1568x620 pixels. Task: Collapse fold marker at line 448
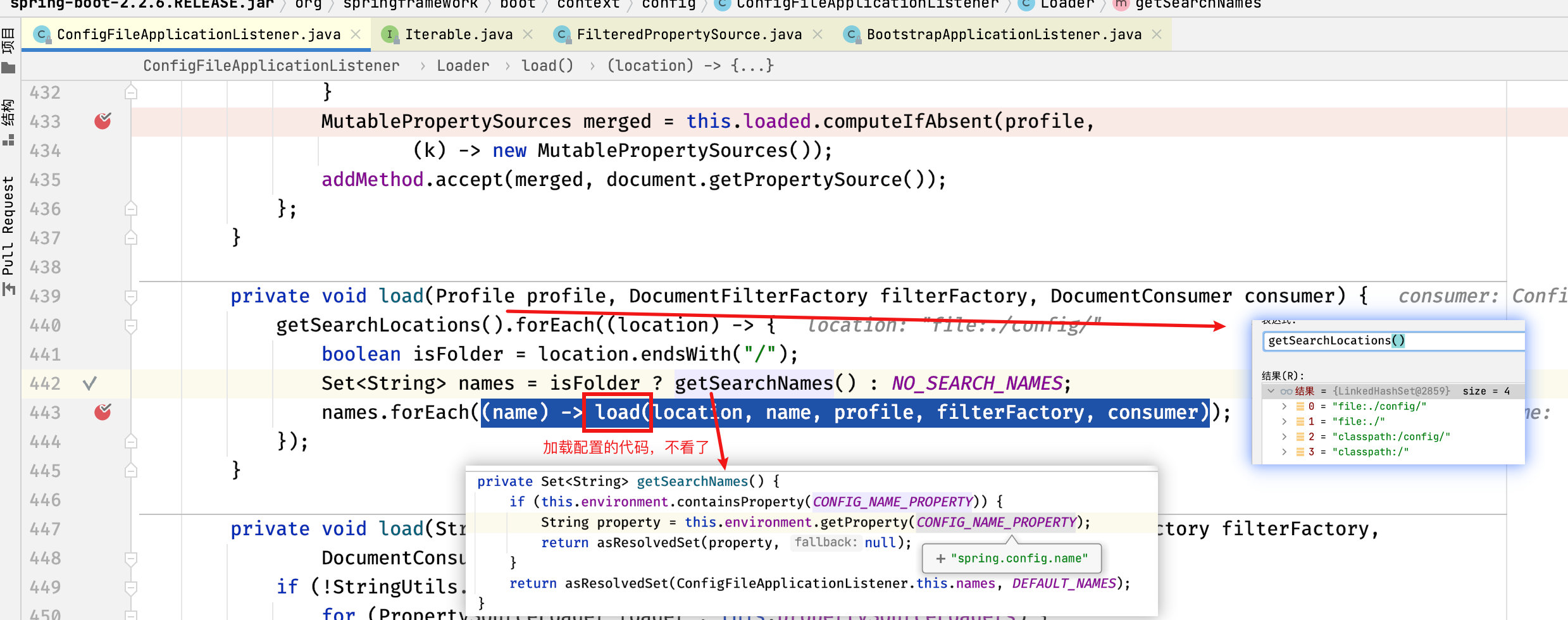131,558
